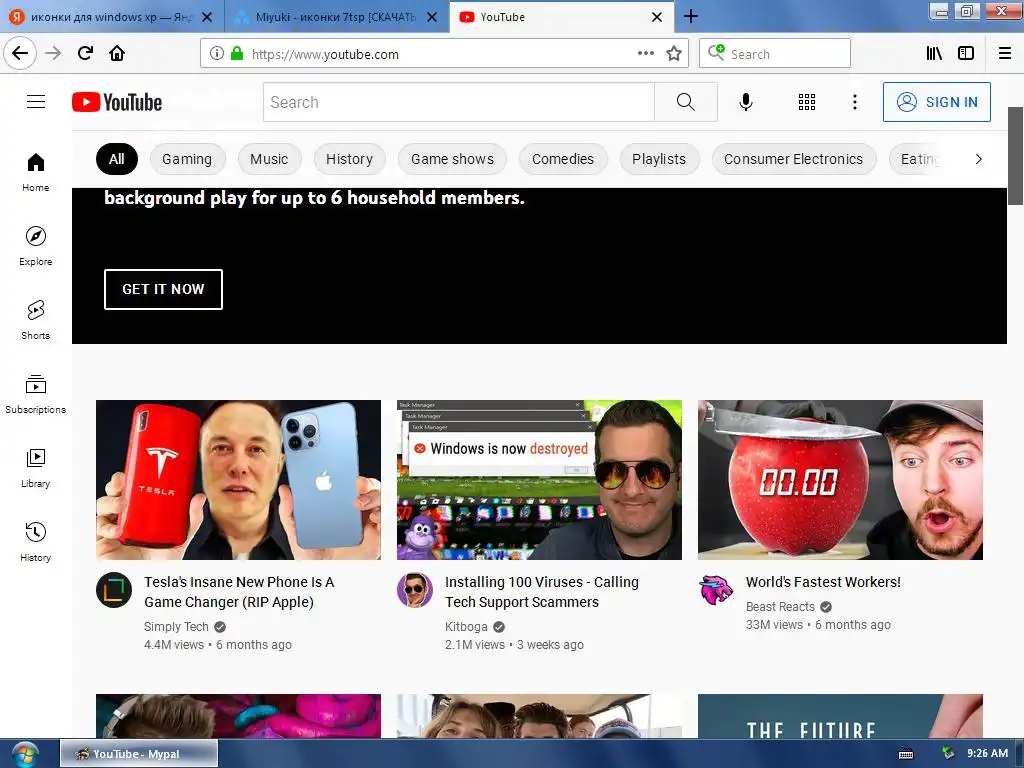
Task: Show site information icon in address bar
Action: pos(217,54)
